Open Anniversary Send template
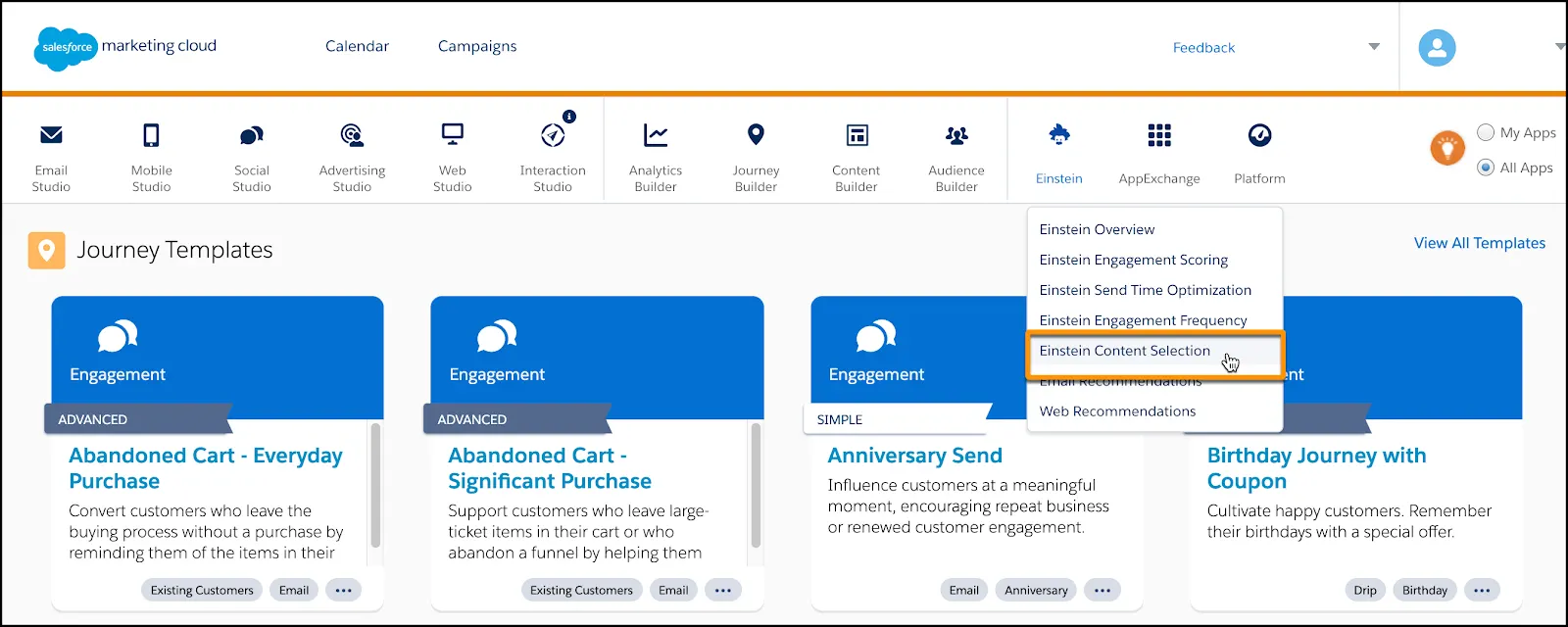This screenshot has height=627, width=1568. (x=914, y=456)
